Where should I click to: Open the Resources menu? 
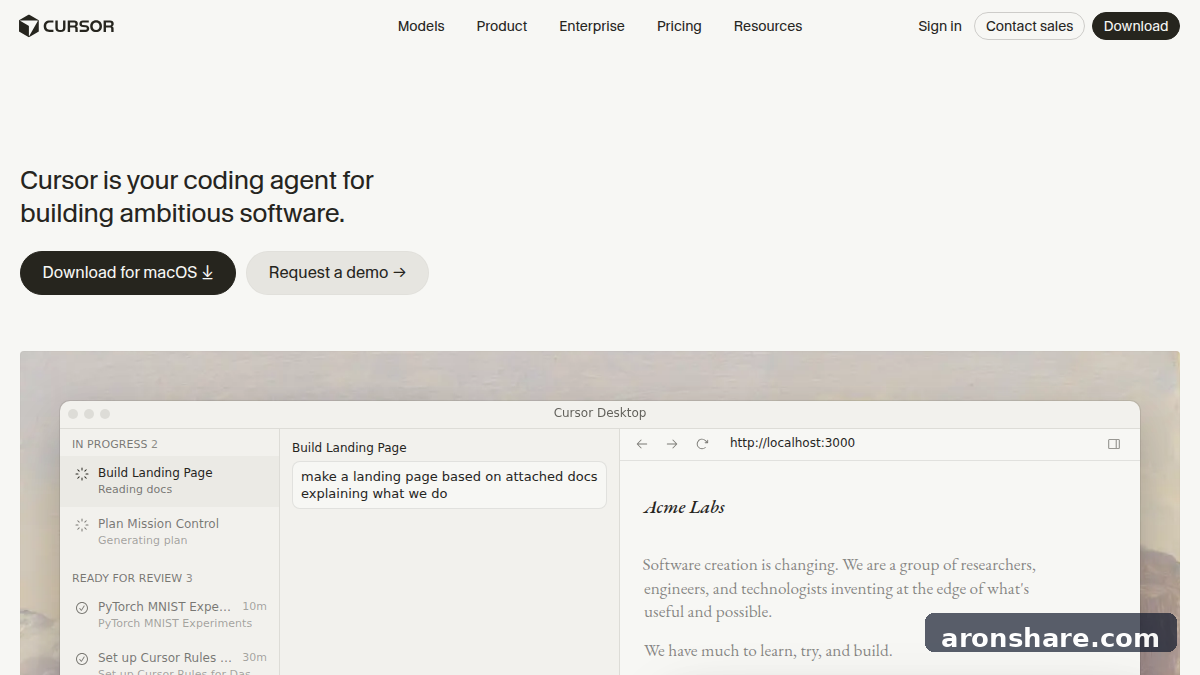[768, 26]
